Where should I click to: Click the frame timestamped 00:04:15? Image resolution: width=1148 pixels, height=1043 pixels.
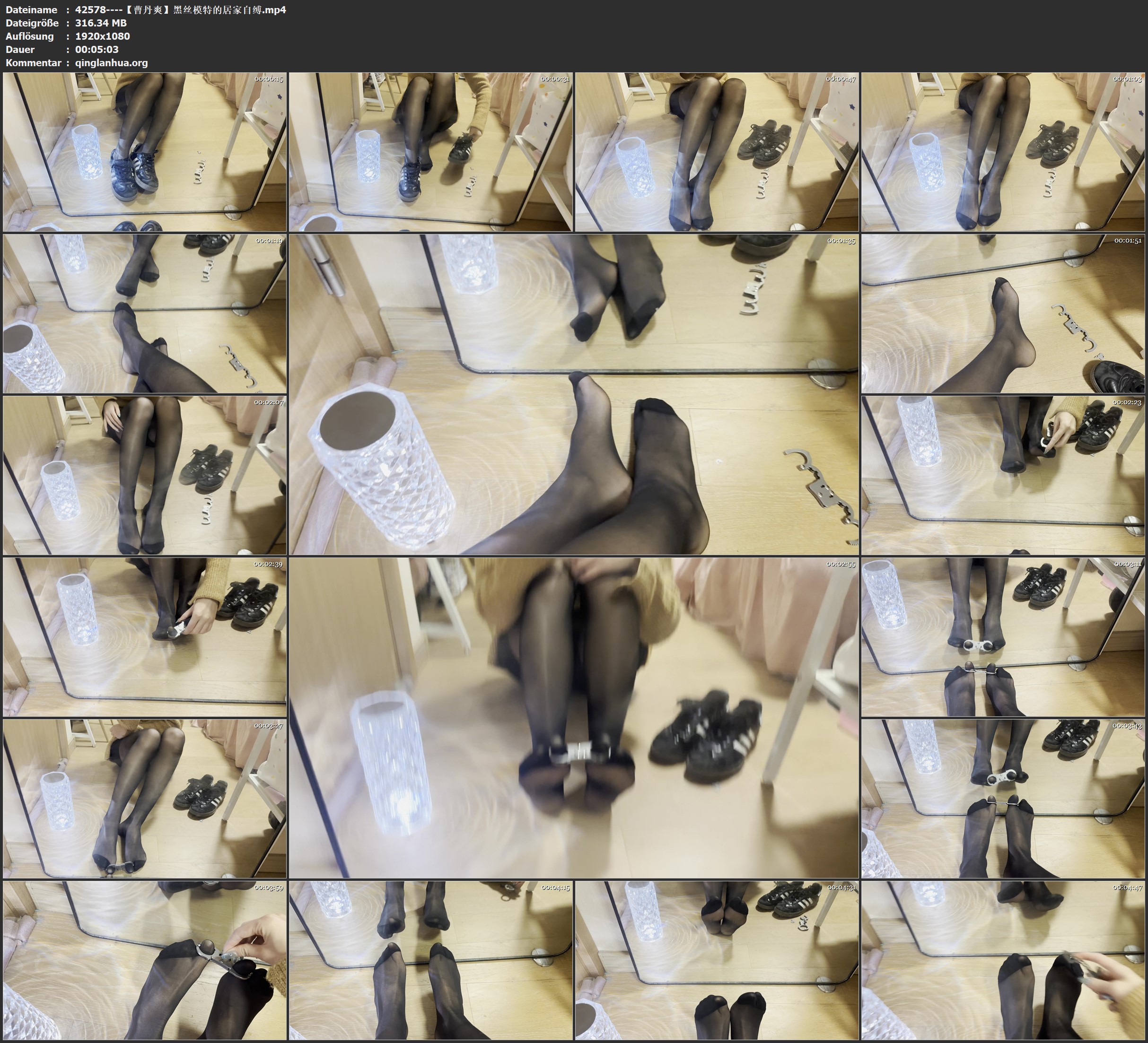430,960
